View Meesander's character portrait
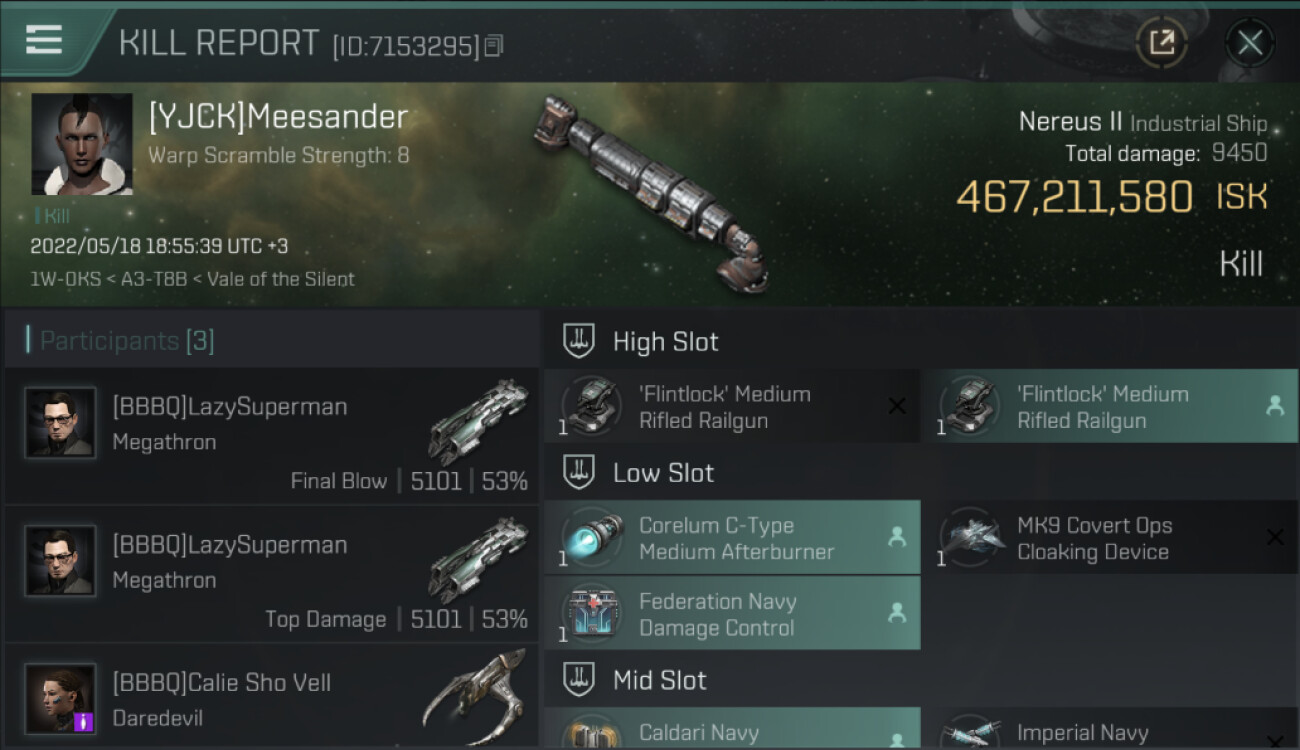The width and height of the screenshot is (1300, 750). [x=82, y=144]
